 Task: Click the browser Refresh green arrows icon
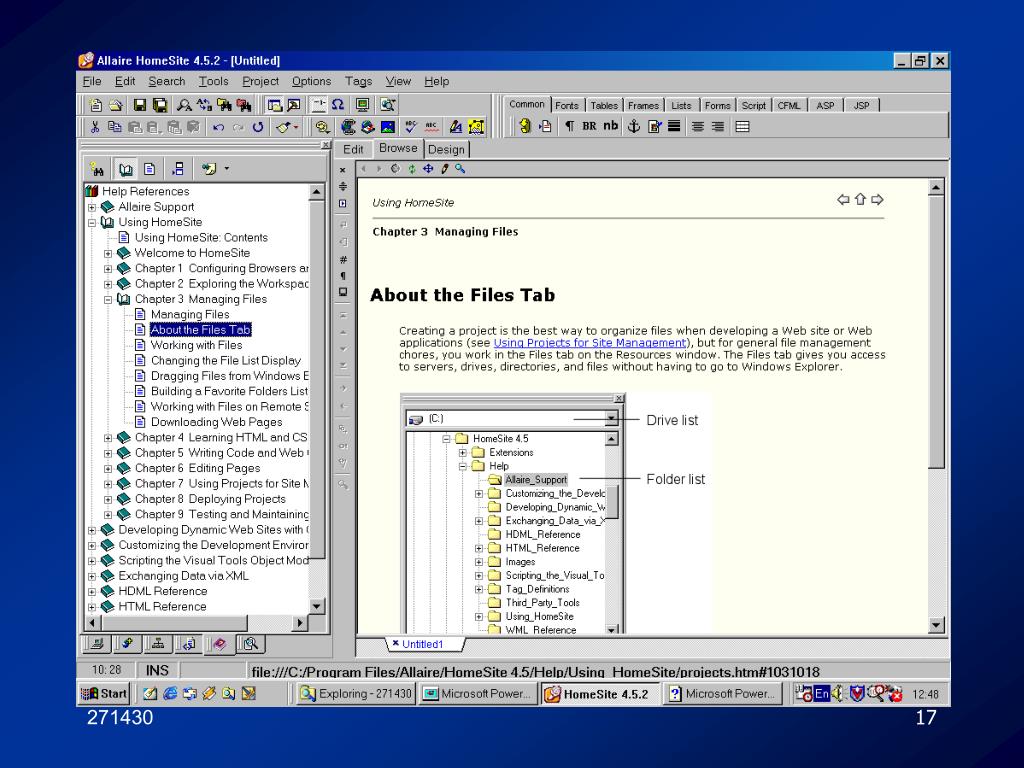pyautogui.click(x=412, y=168)
